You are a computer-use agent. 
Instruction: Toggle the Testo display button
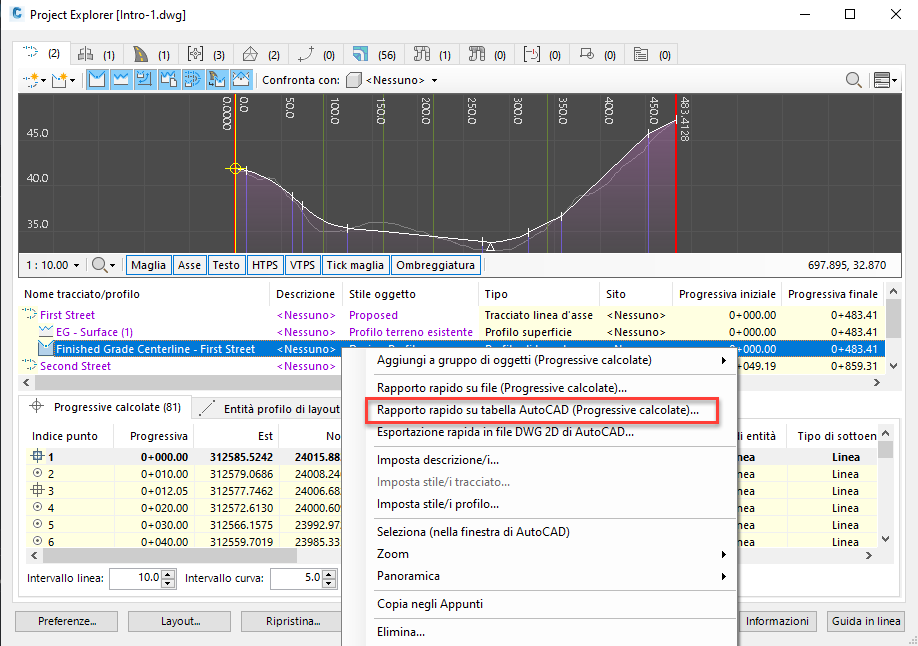pos(226,265)
